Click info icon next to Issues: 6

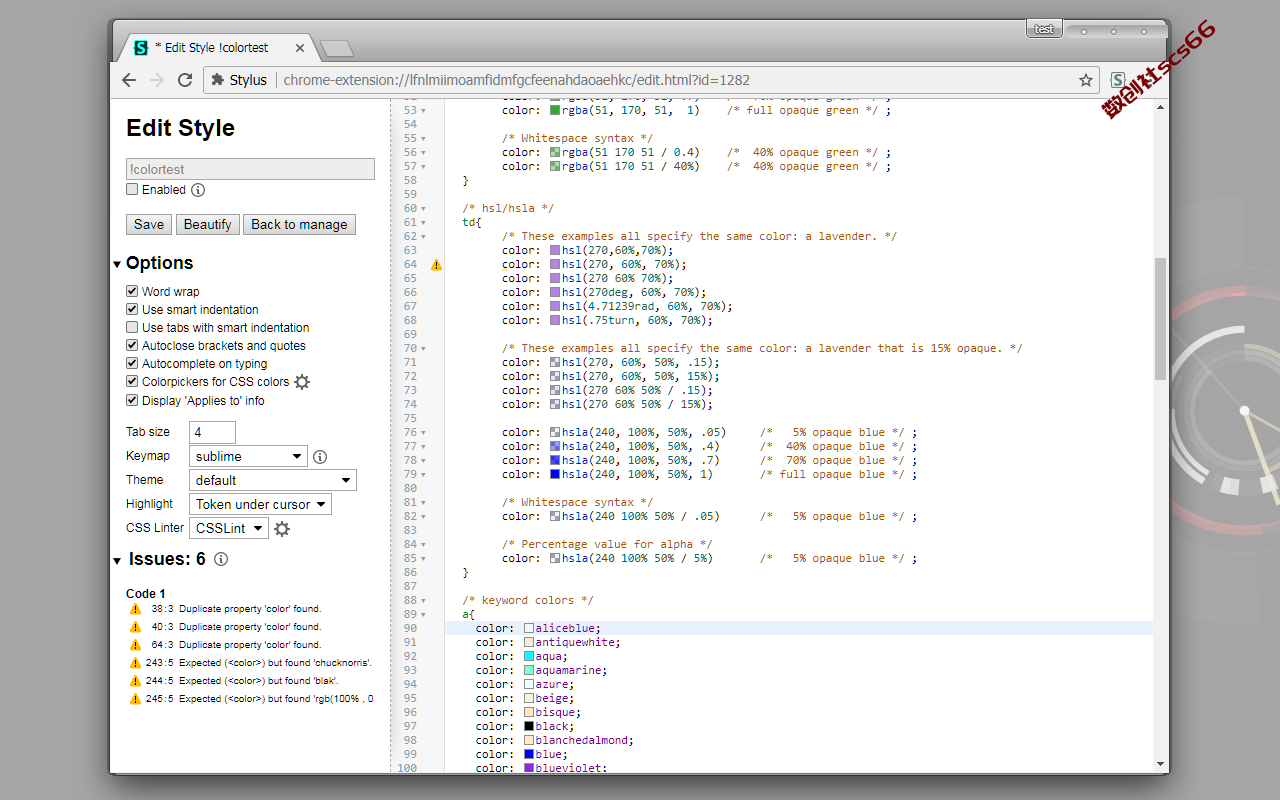click(221, 559)
